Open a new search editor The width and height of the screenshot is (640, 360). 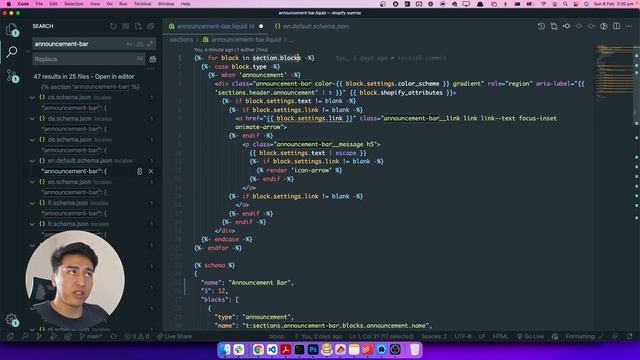point(138,26)
